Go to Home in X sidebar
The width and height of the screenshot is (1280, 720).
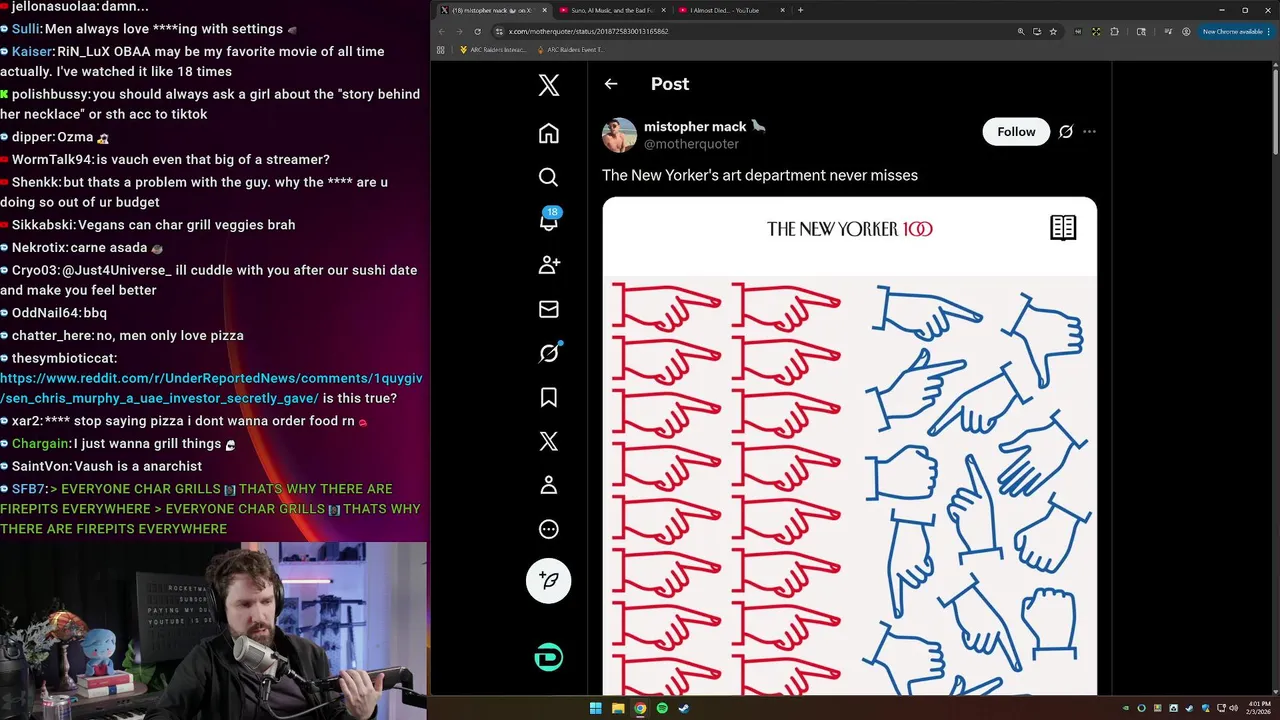548,133
